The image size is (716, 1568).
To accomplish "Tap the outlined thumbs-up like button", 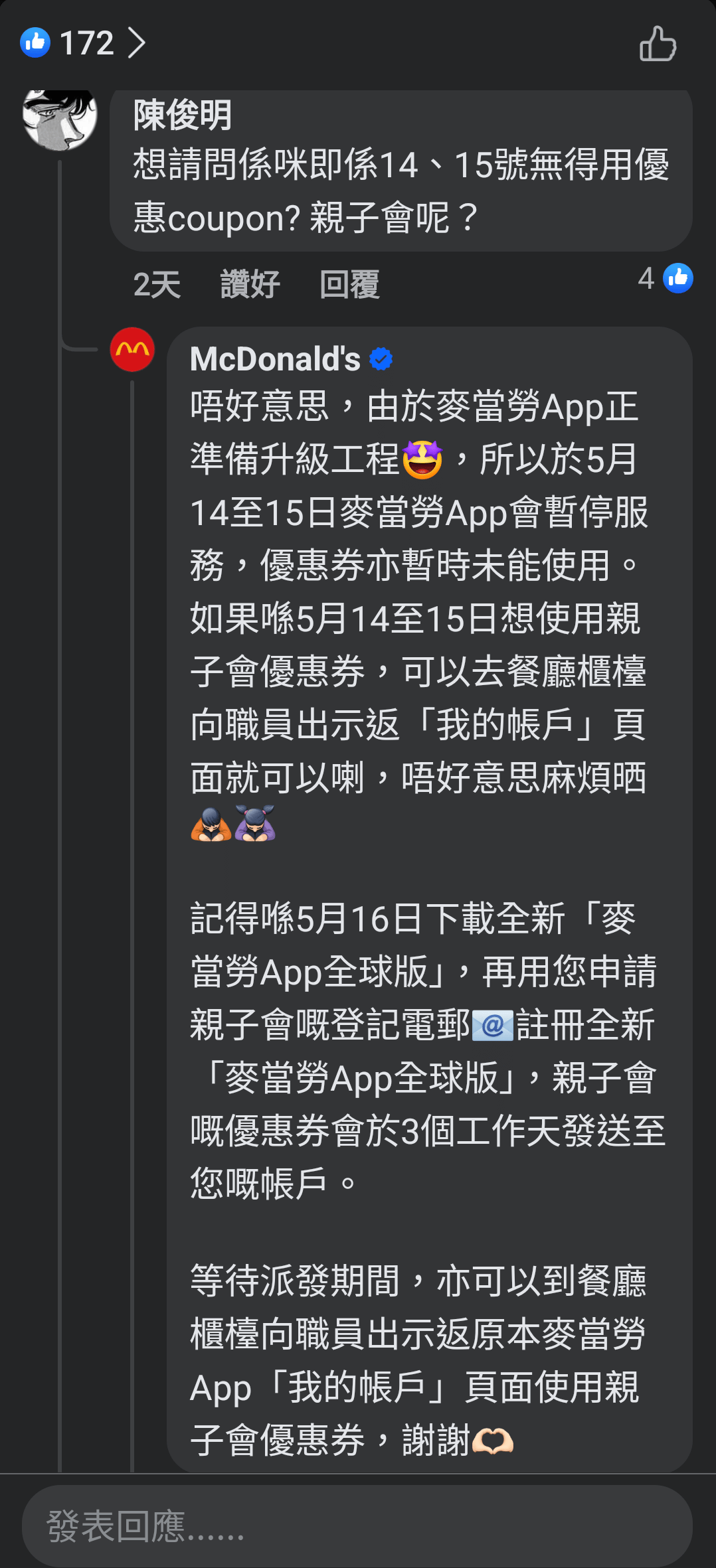I will [x=658, y=44].
